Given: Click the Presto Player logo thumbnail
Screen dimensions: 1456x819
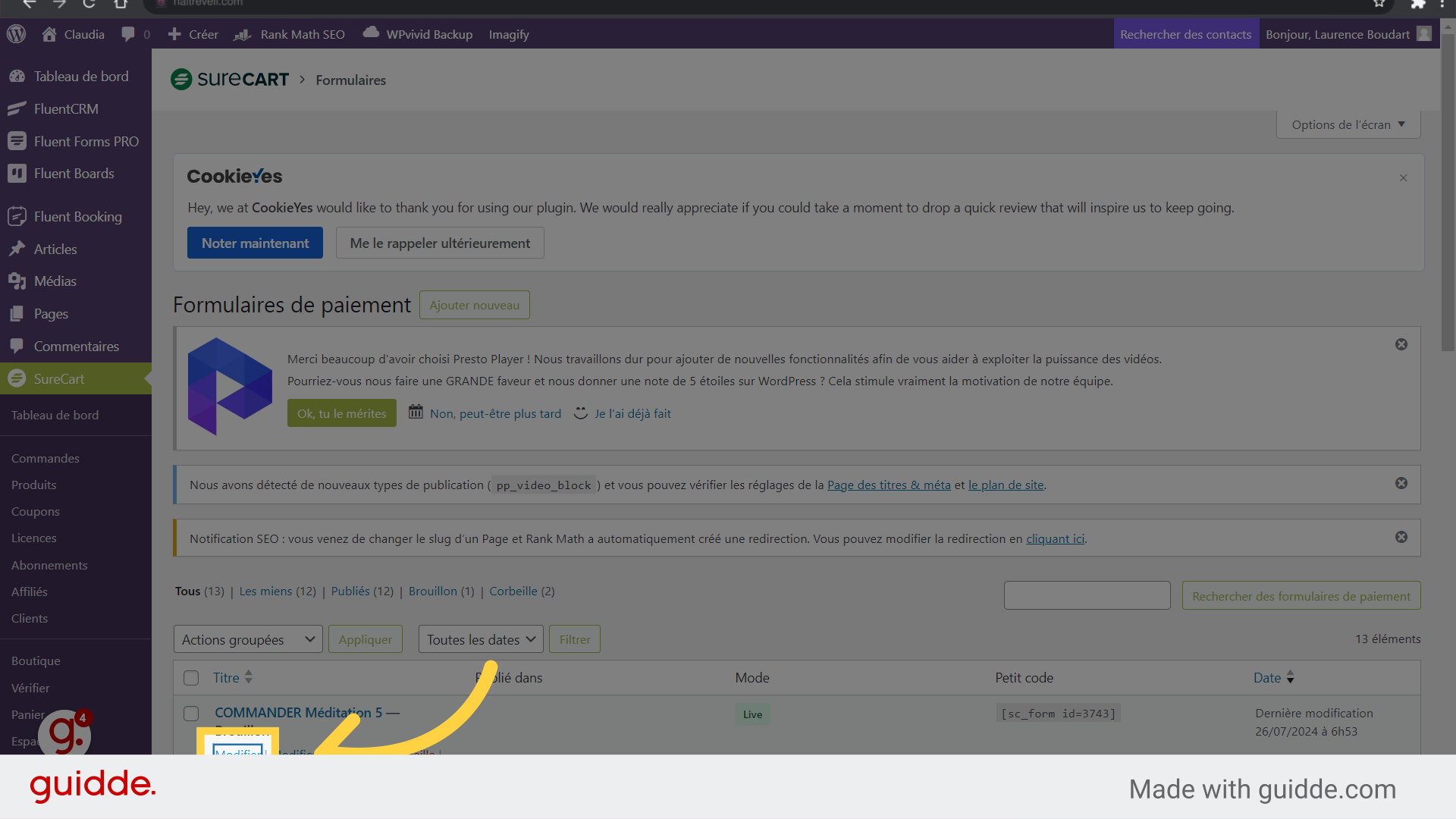Looking at the screenshot, I should pyautogui.click(x=230, y=386).
